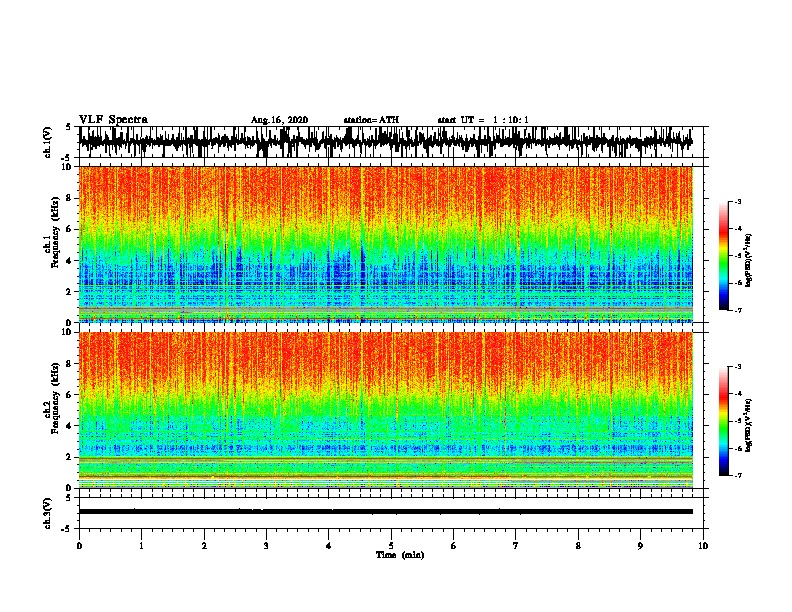
Task: Select the date text "Aug.16, 2020"
Action: point(279,120)
